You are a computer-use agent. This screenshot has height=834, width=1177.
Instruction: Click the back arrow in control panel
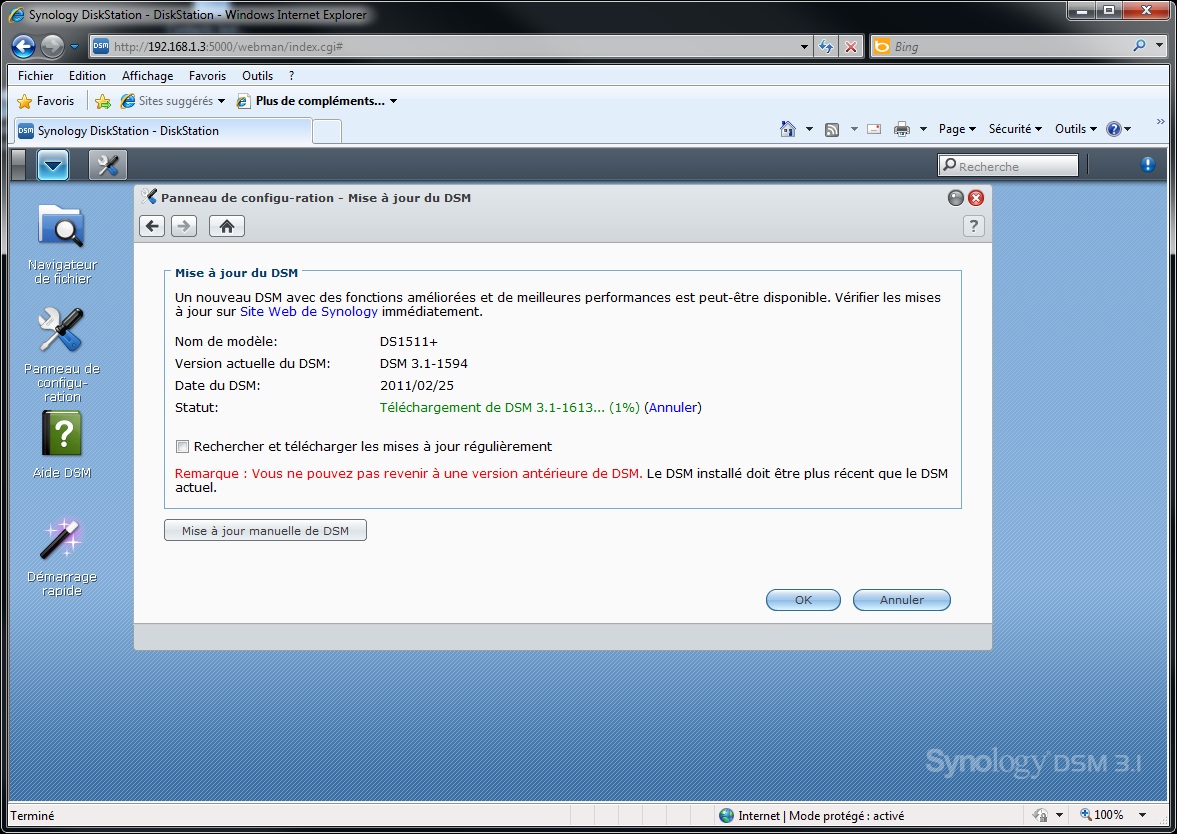pyautogui.click(x=152, y=226)
